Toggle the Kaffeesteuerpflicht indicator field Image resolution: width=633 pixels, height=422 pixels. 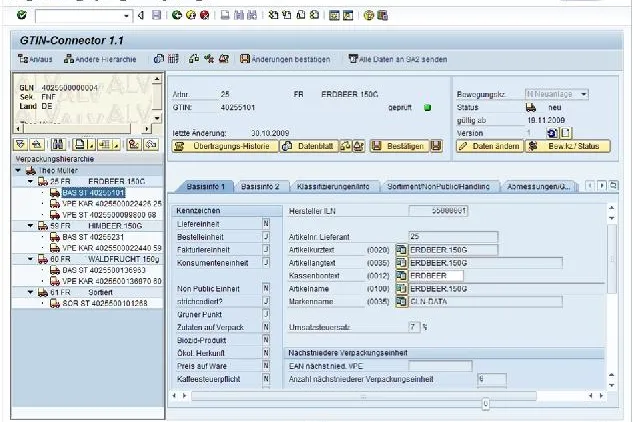coord(266,379)
